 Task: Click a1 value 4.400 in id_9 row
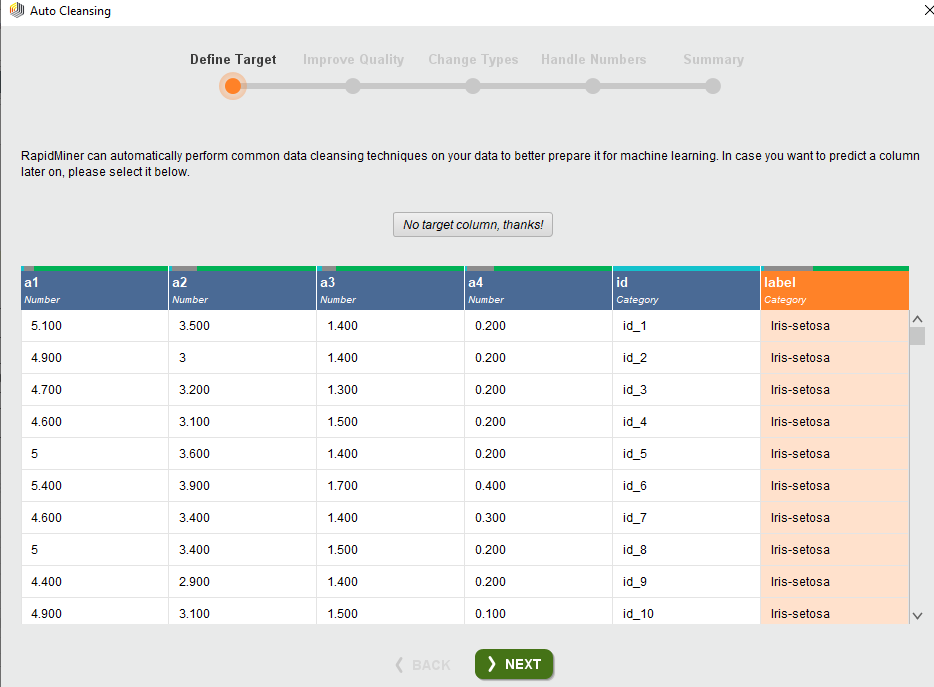point(95,582)
